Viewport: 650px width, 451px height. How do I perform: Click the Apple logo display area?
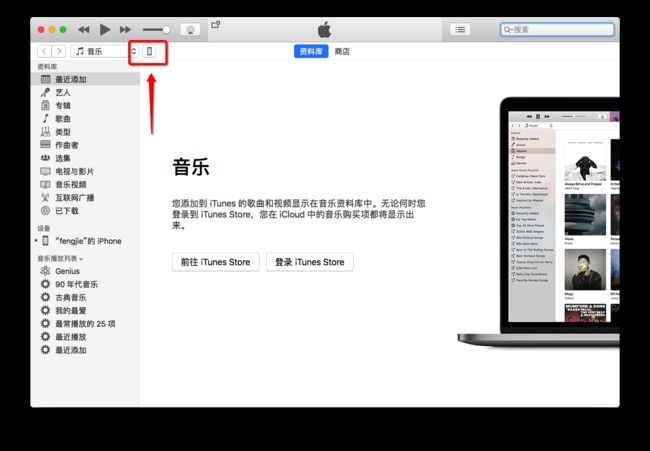[x=325, y=29]
